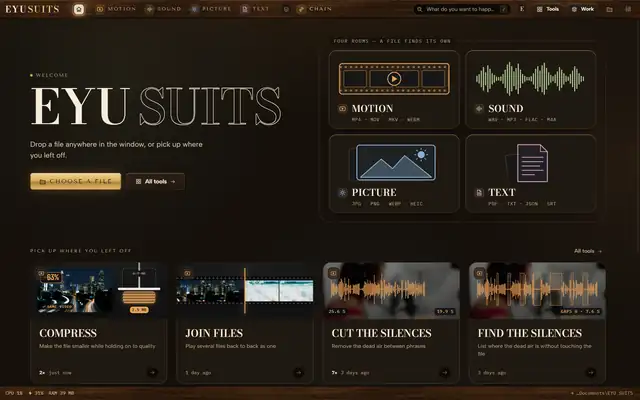Click 'Play several files back to back as one'
Screen dimensions: 640x400
point(231,346)
